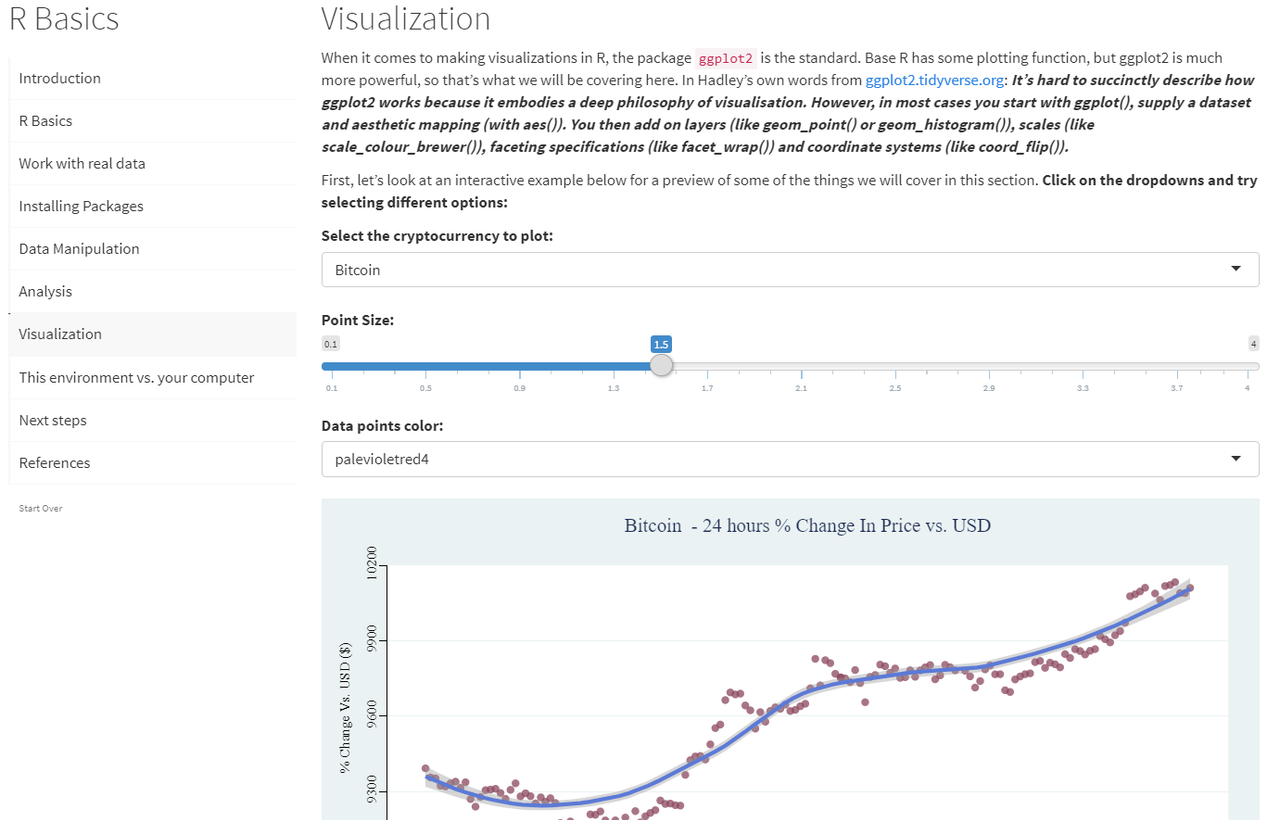Image resolution: width=1280 pixels, height=820 pixels.
Task: Navigate to Data Manipulation section
Action: pos(152,249)
